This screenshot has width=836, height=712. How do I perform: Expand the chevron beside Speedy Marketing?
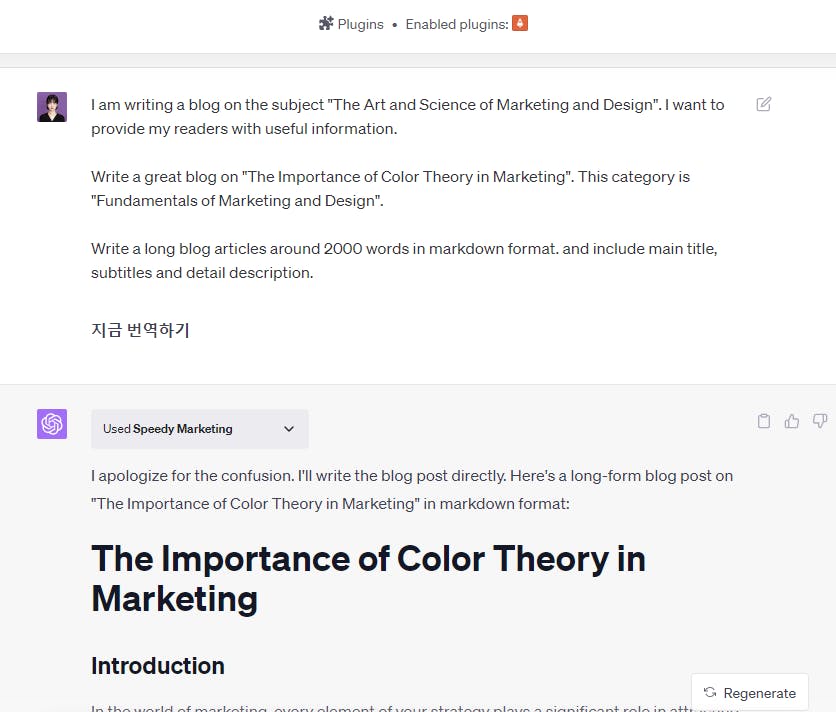[x=289, y=429]
